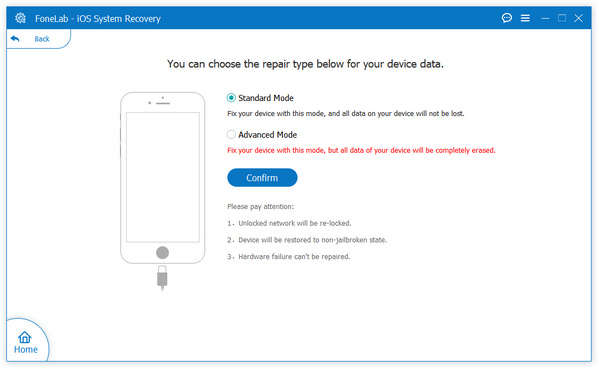Select the Advanced Mode radio button

click(x=231, y=134)
